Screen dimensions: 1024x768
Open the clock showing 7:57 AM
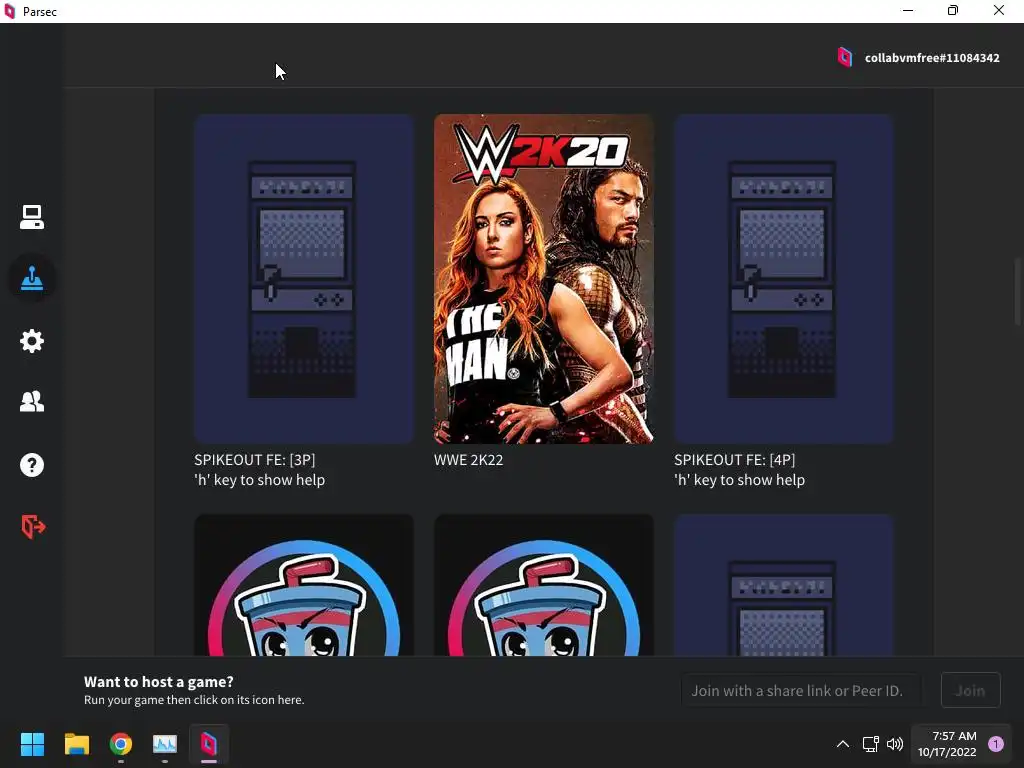pos(947,744)
